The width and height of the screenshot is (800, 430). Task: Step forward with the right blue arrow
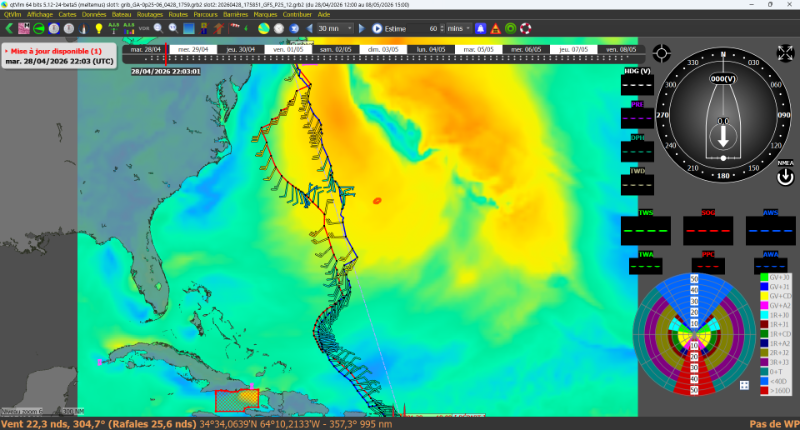click(363, 28)
